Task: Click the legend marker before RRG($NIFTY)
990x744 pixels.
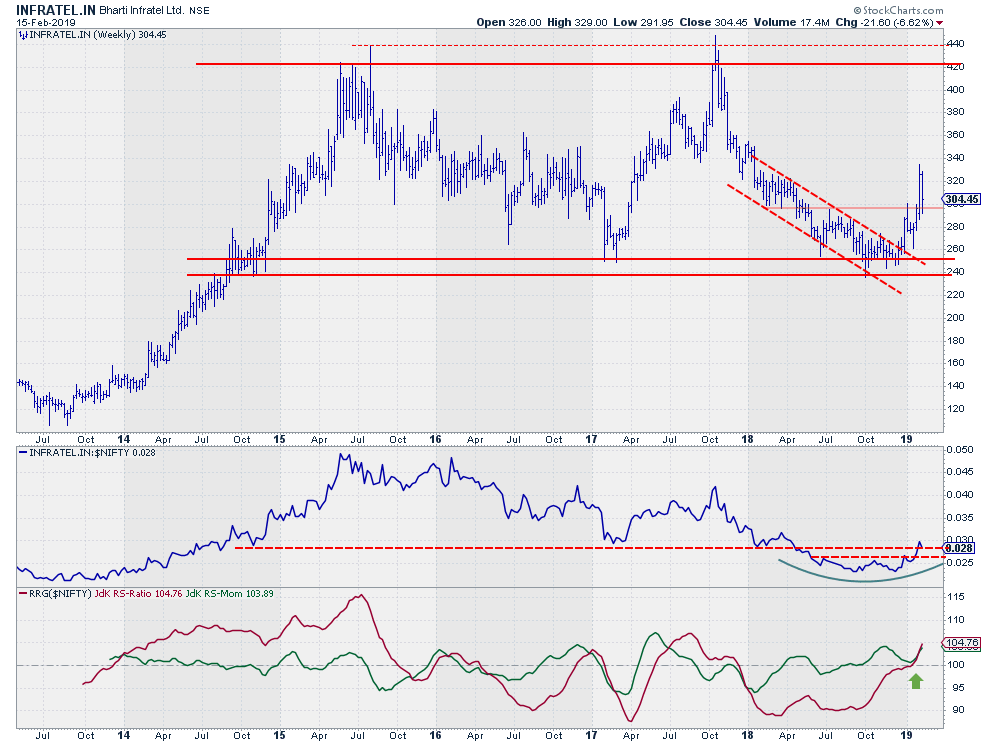Action: (x=23, y=593)
